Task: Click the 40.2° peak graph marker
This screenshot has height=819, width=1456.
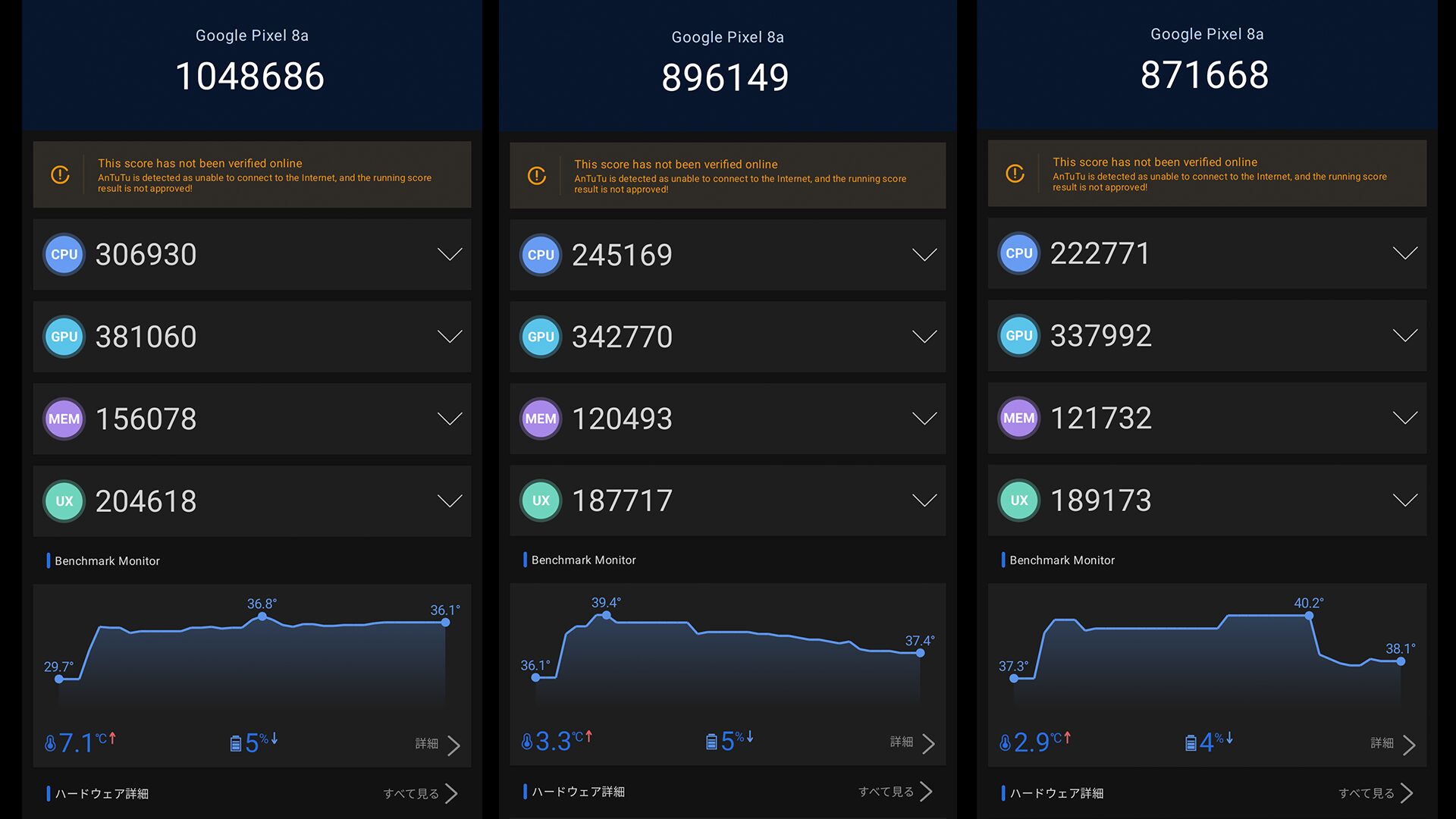Action: (1309, 616)
